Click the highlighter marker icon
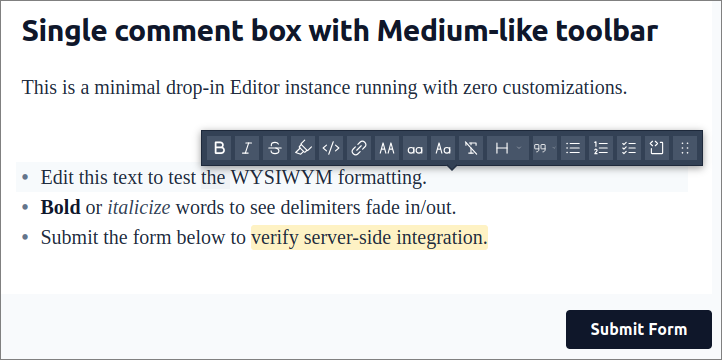This screenshot has height=360, width=722. point(303,148)
